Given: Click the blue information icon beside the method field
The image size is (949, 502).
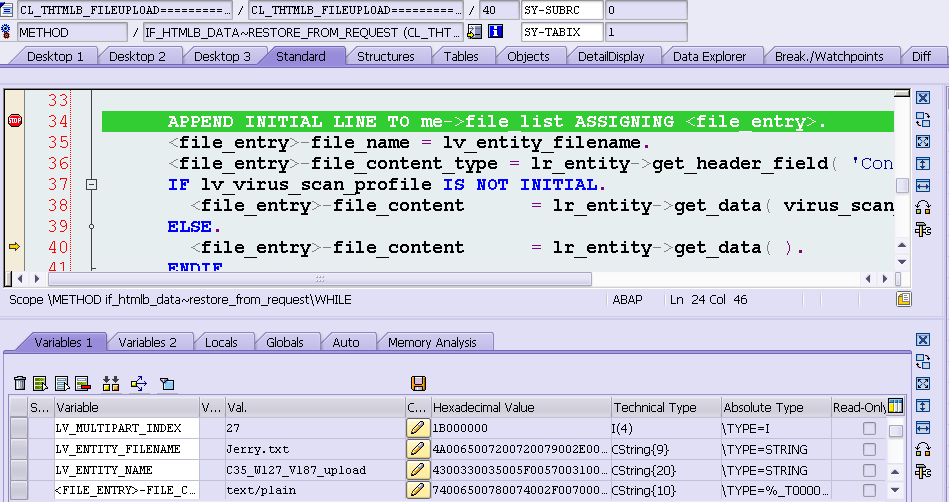Looking at the screenshot, I should (496, 31).
